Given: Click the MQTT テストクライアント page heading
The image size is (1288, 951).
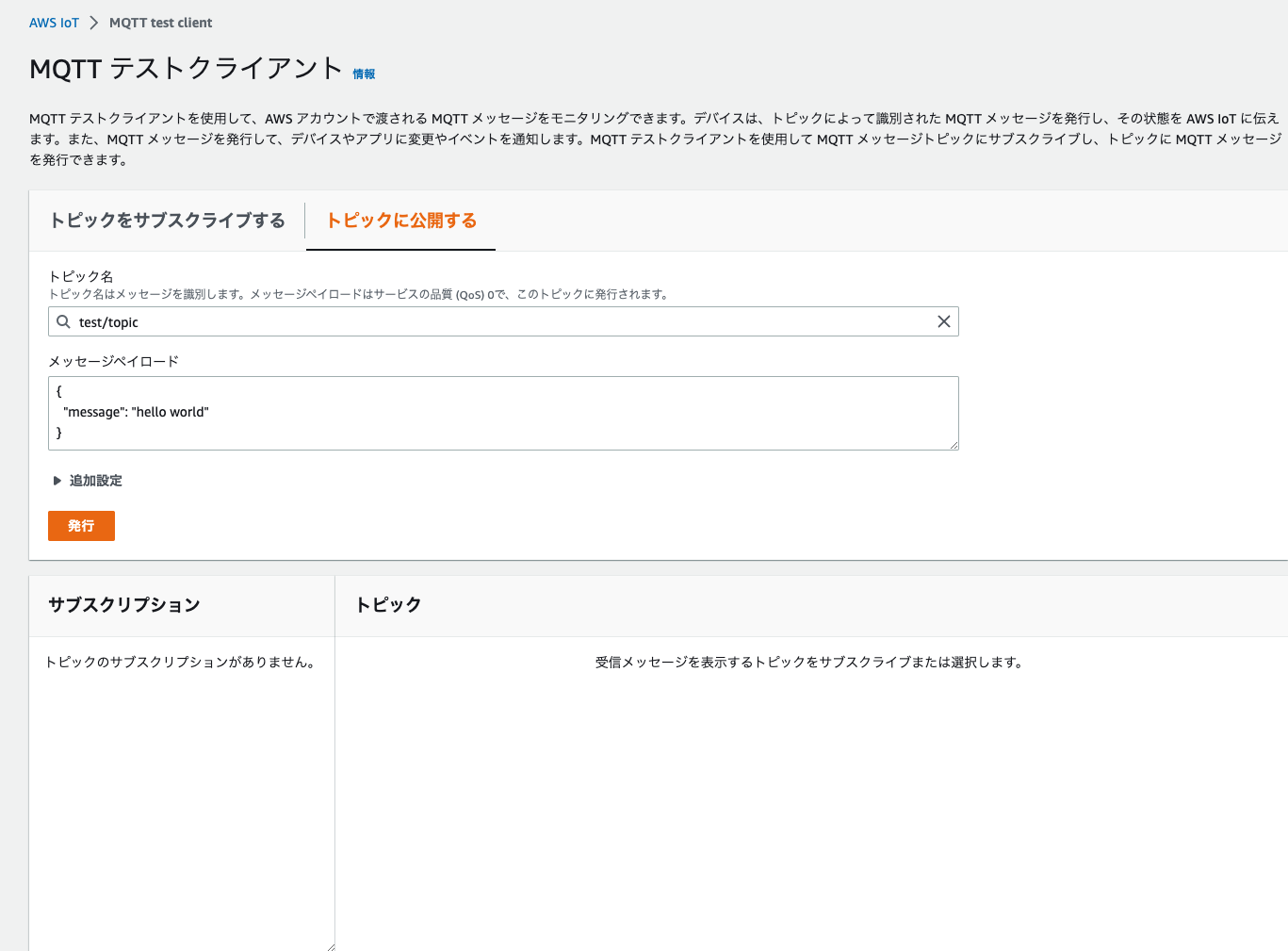Looking at the screenshot, I should (x=185, y=70).
